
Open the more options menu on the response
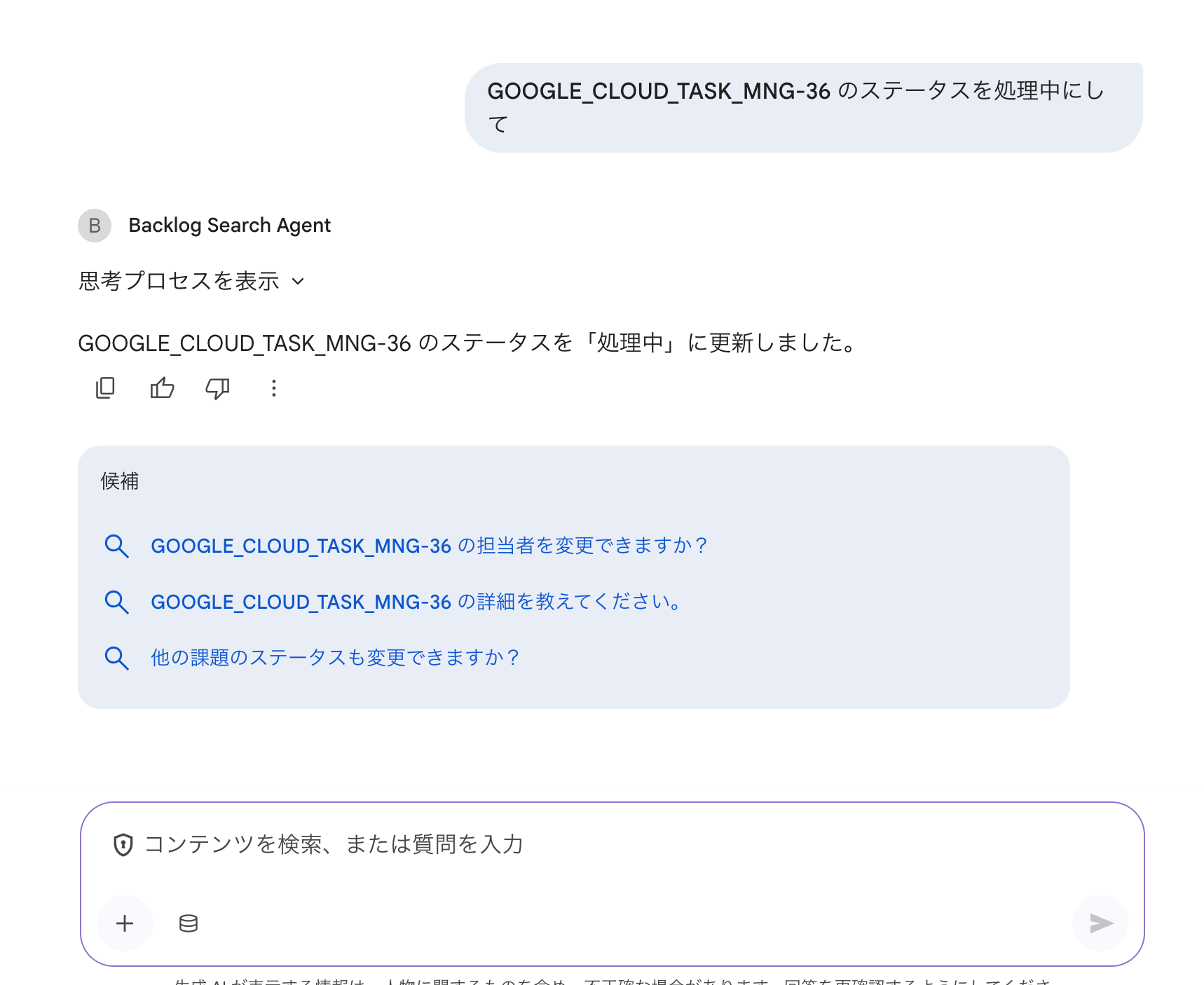click(273, 388)
